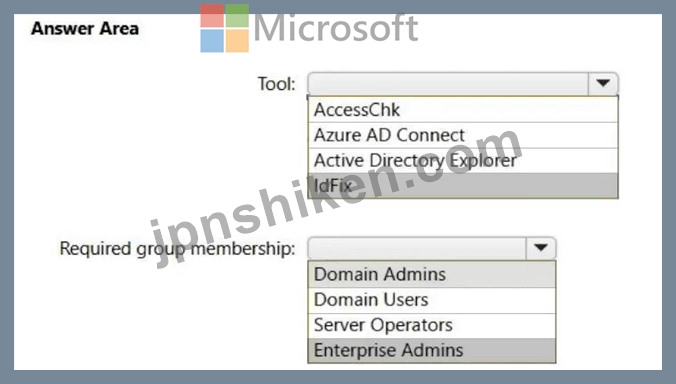Open the Tool dropdown arrow
Screen dimensions: 676x384
pos(603,84)
